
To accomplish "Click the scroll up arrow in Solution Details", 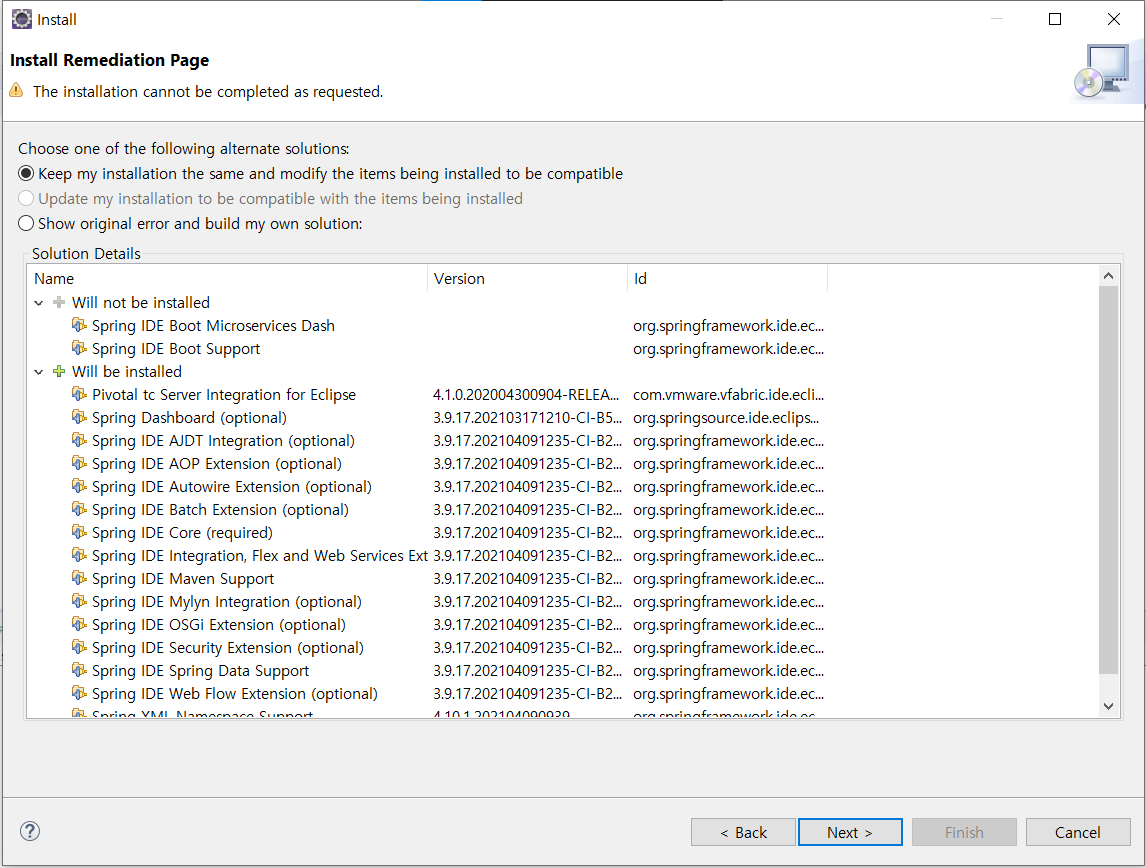I will [1108, 275].
